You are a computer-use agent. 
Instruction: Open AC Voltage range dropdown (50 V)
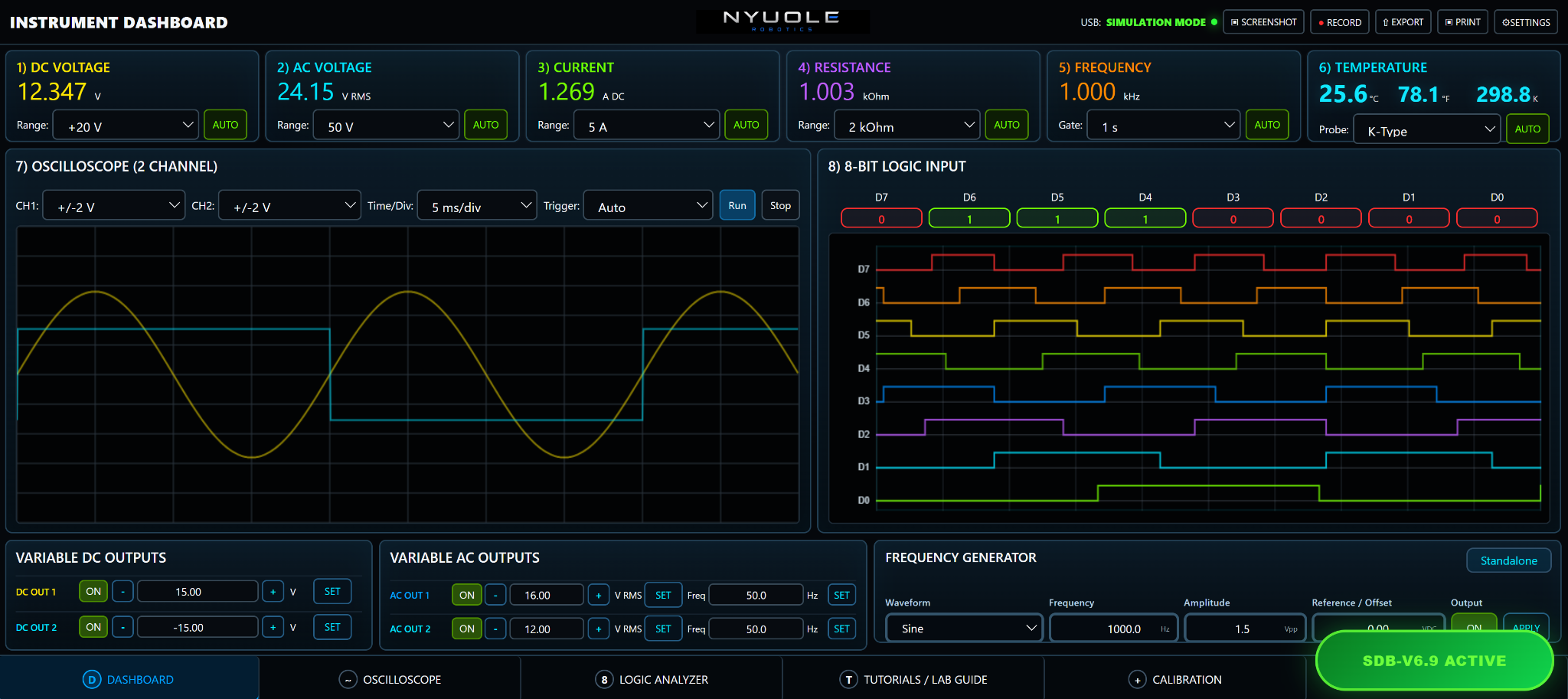click(386, 125)
